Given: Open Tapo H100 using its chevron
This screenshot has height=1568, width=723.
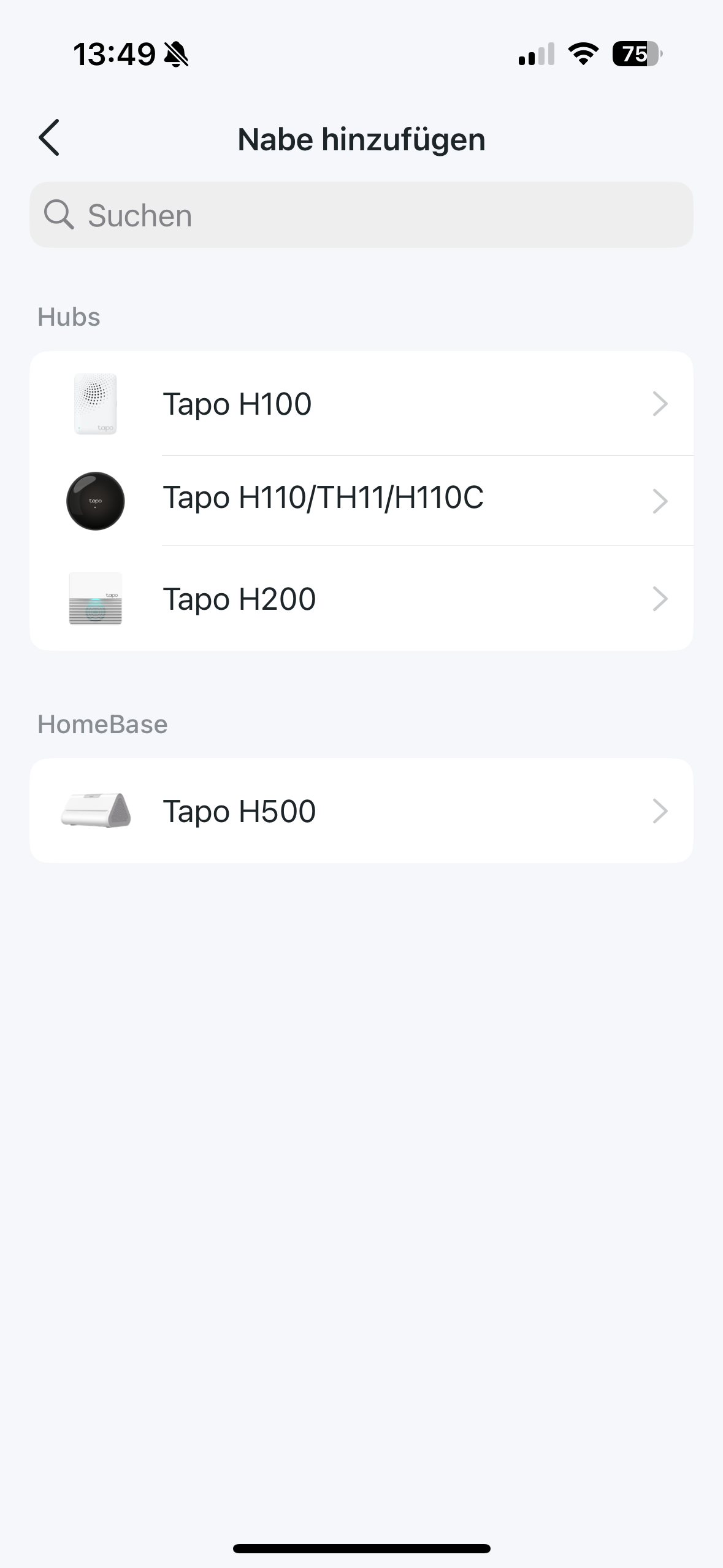Looking at the screenshot, I should tap(660, 404).
